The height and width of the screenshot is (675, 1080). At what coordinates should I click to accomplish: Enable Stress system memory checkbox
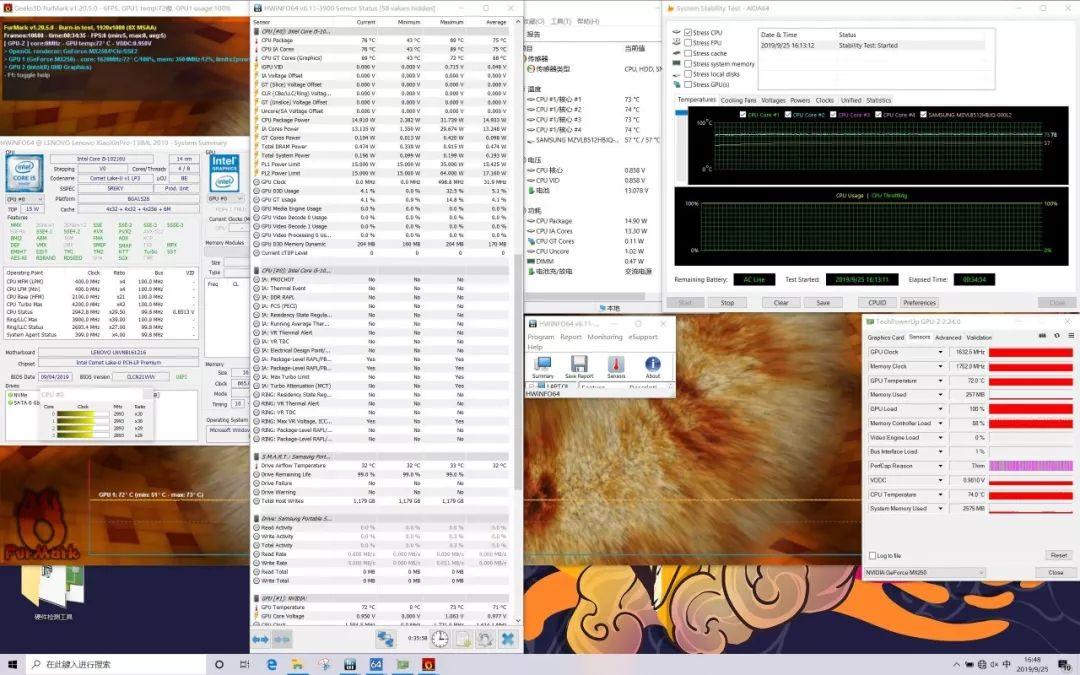coord(687,63)
